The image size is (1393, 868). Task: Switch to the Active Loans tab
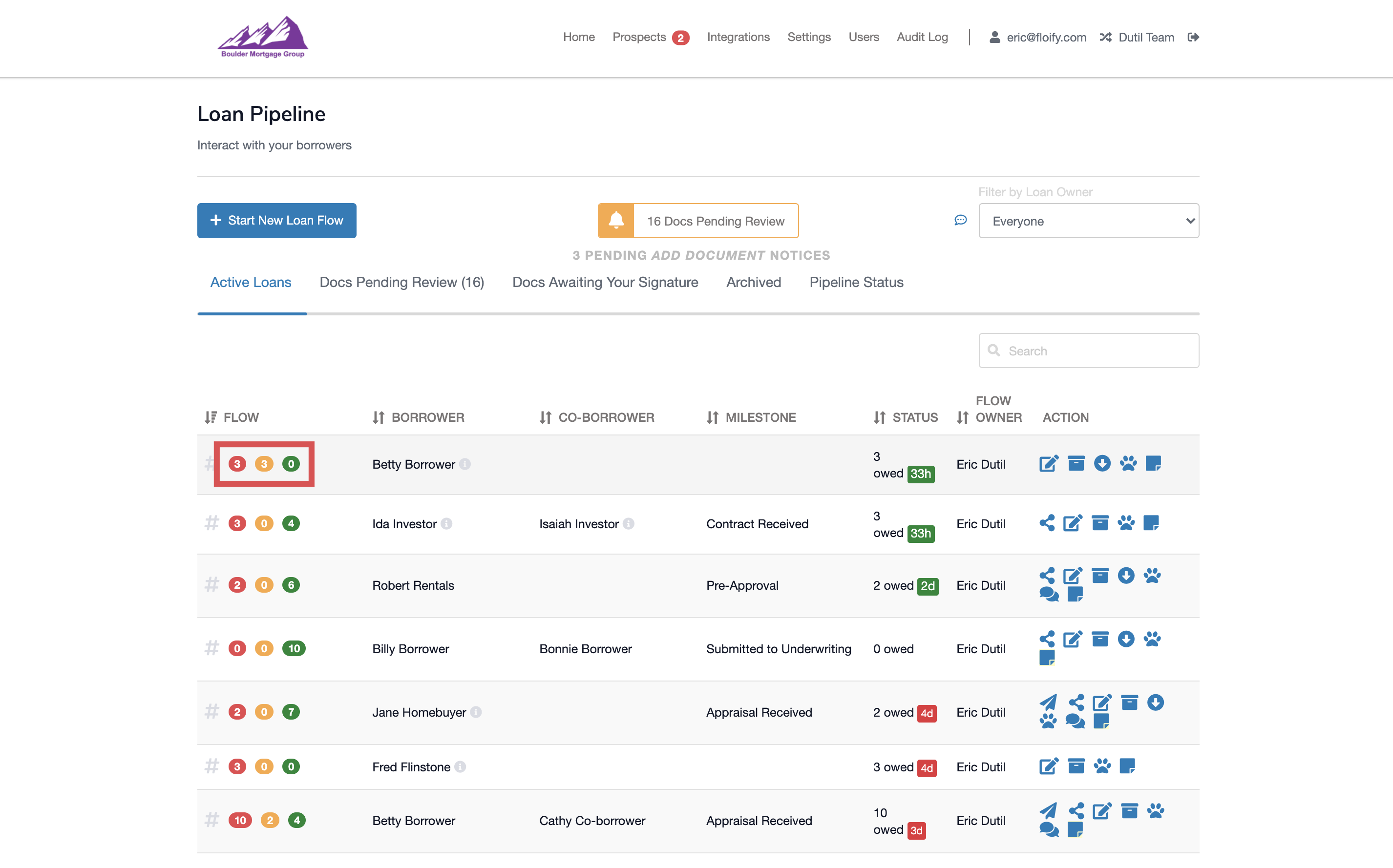(251, 283)
